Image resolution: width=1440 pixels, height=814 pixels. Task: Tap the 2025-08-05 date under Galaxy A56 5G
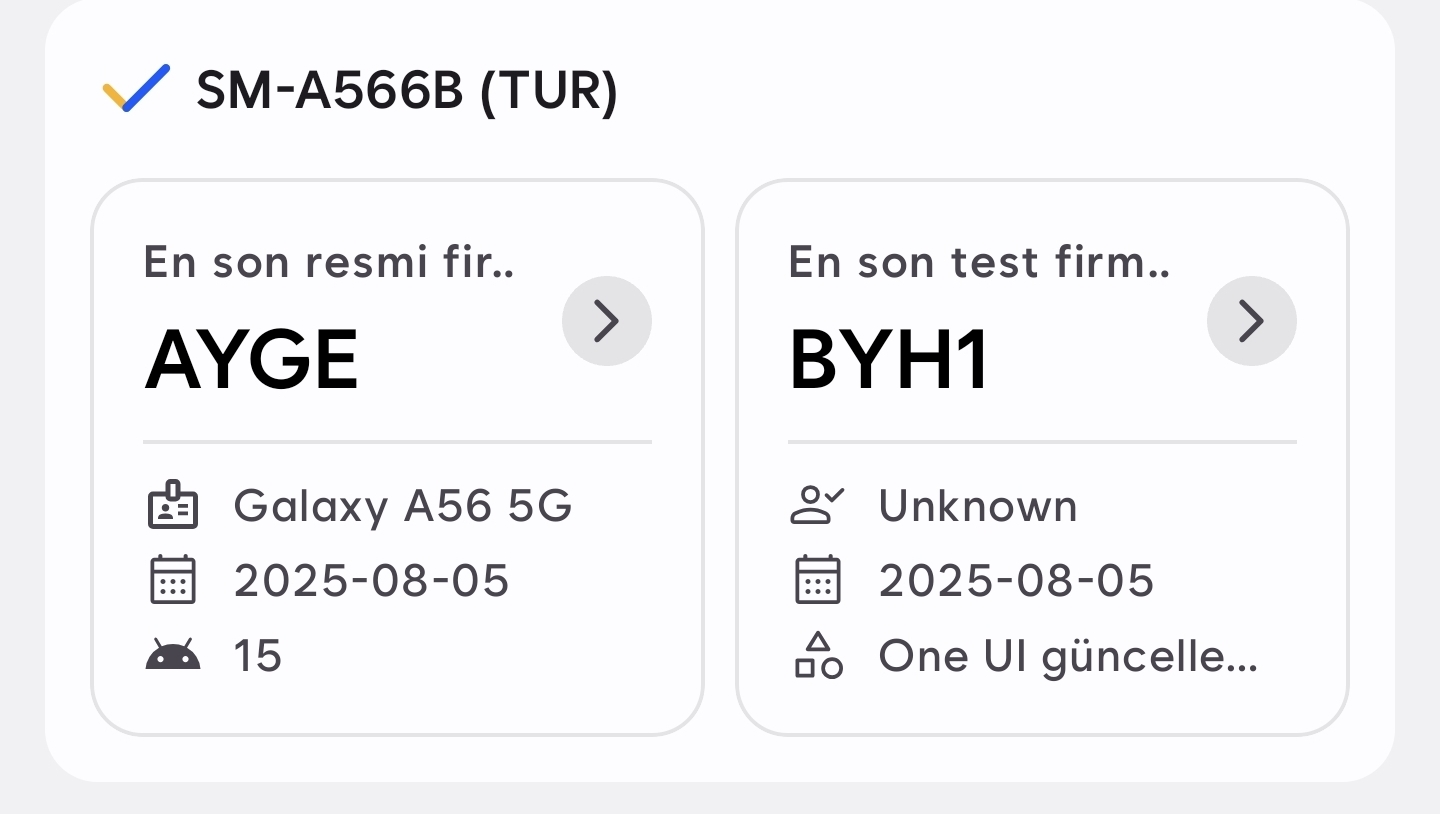(372, 581)
